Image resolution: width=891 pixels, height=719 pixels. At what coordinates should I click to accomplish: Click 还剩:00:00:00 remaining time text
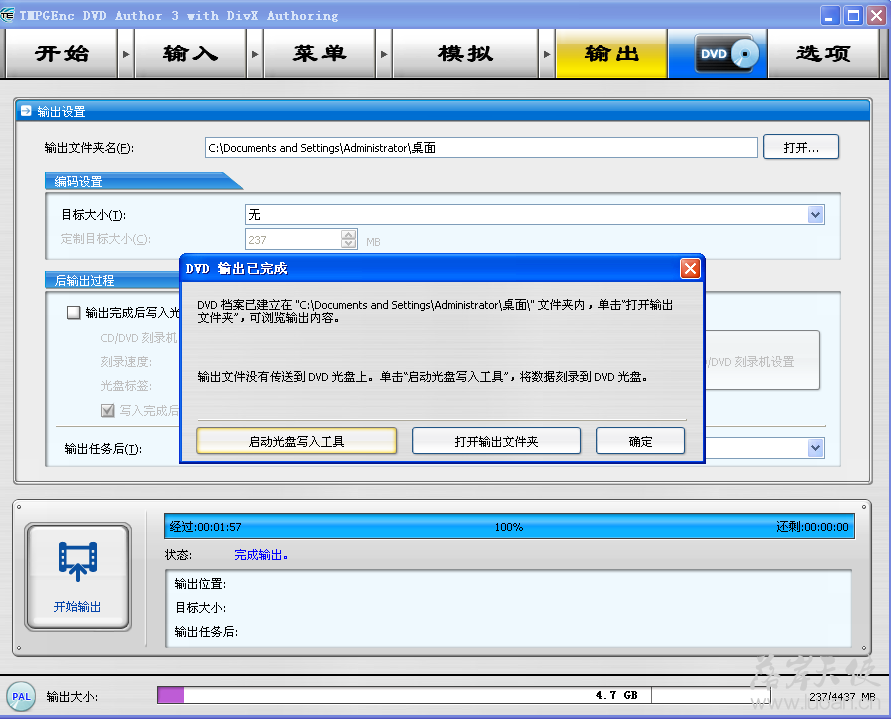click(812, 527)
